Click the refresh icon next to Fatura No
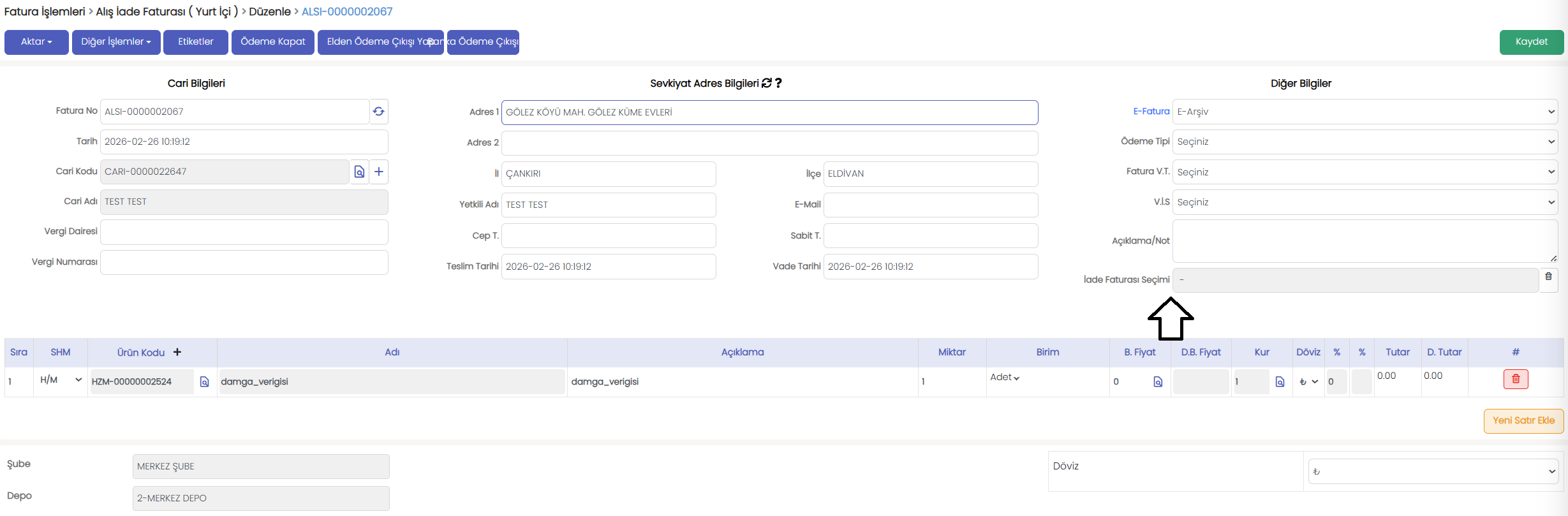This screenshot has width=1568, height=516. (378, 112)
